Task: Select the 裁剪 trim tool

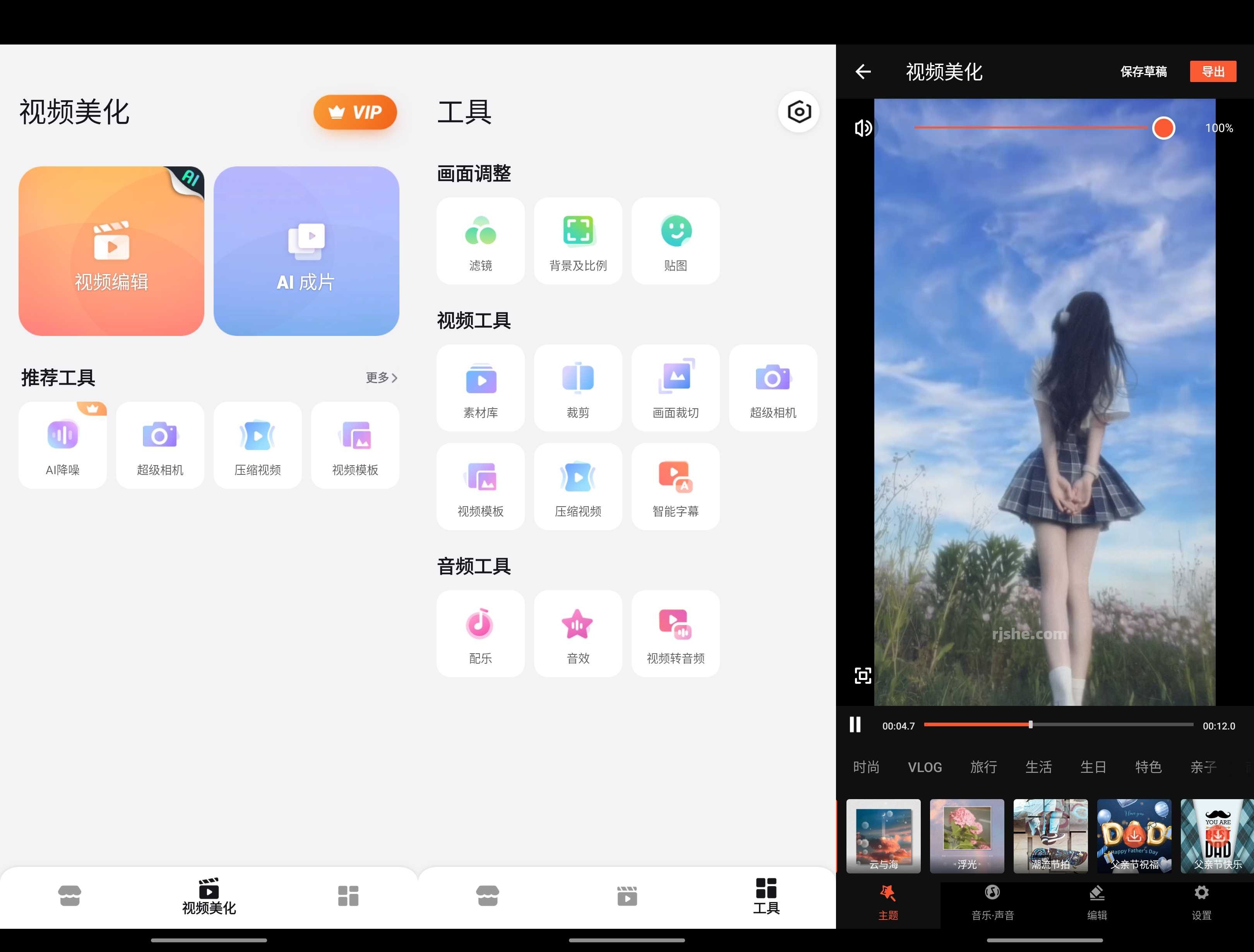Action: point(578,387)
